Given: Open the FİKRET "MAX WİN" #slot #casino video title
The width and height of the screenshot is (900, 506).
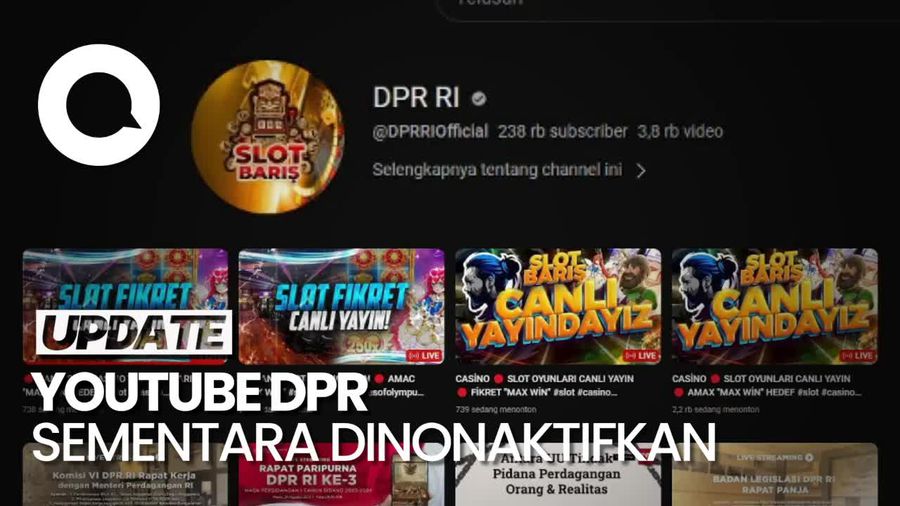Looking at the screenshot, I should (545, 386).
